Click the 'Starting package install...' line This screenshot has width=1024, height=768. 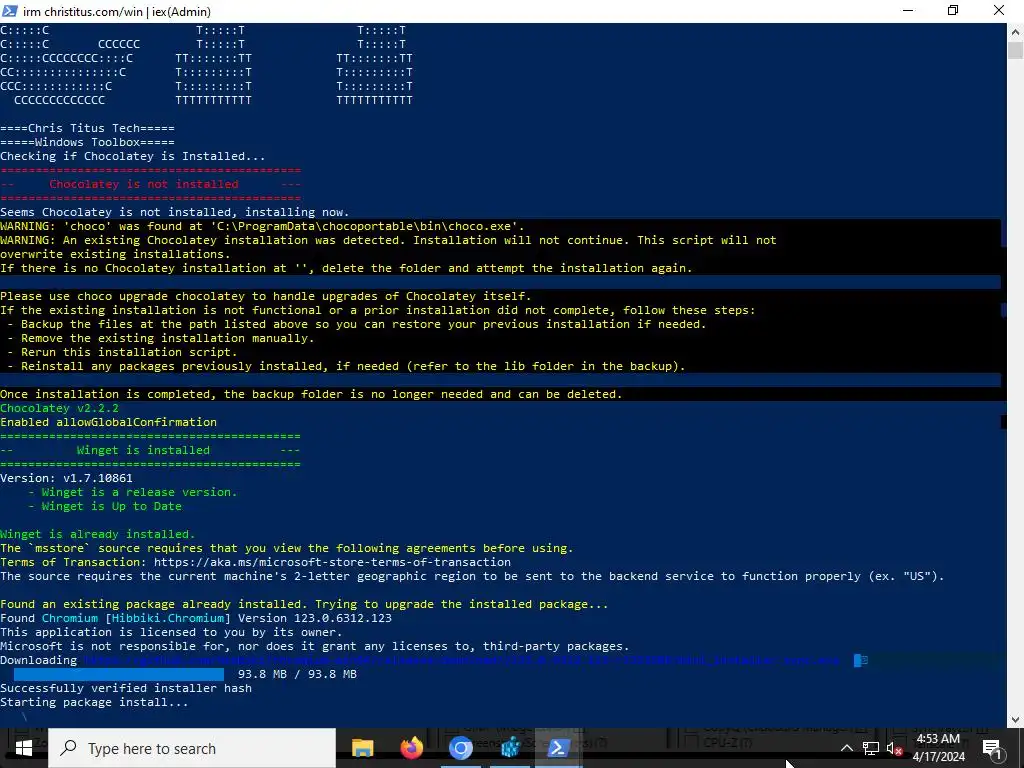tap(94, 702)
